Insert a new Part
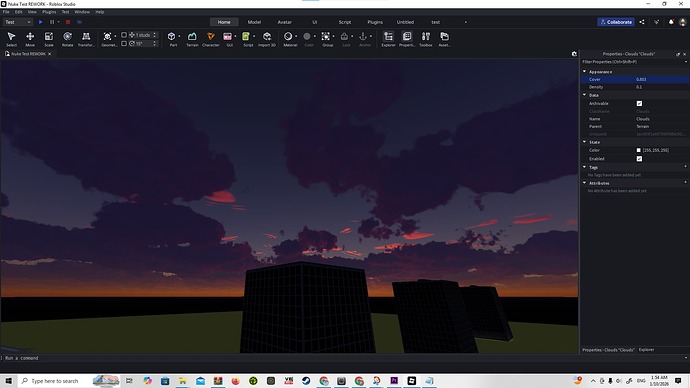 coord(172,39)
